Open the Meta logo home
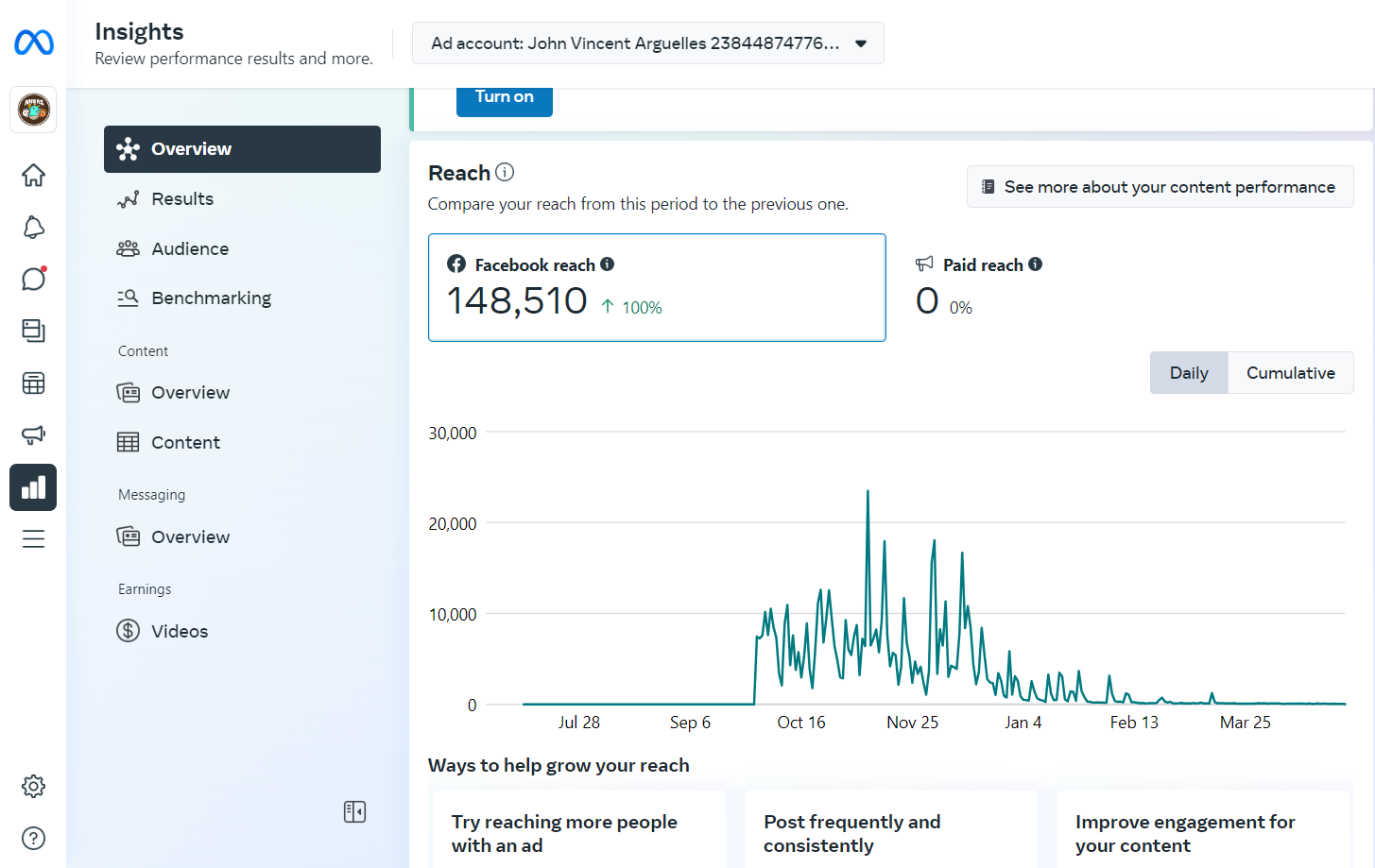The width and height of the screenshot is (1375, 868). (x=34, y=43)
